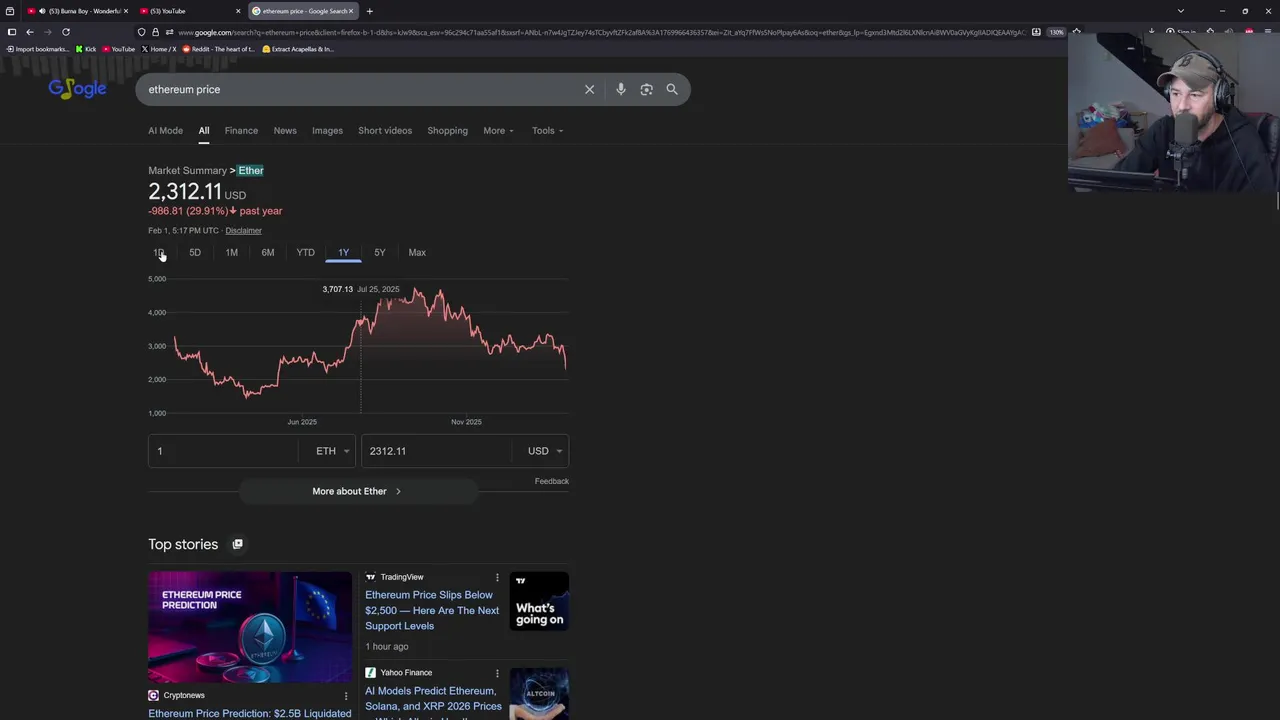Open the YouTube bookmark
Viewport: 1280px width, 720px height.
click(x=118, y=49)
